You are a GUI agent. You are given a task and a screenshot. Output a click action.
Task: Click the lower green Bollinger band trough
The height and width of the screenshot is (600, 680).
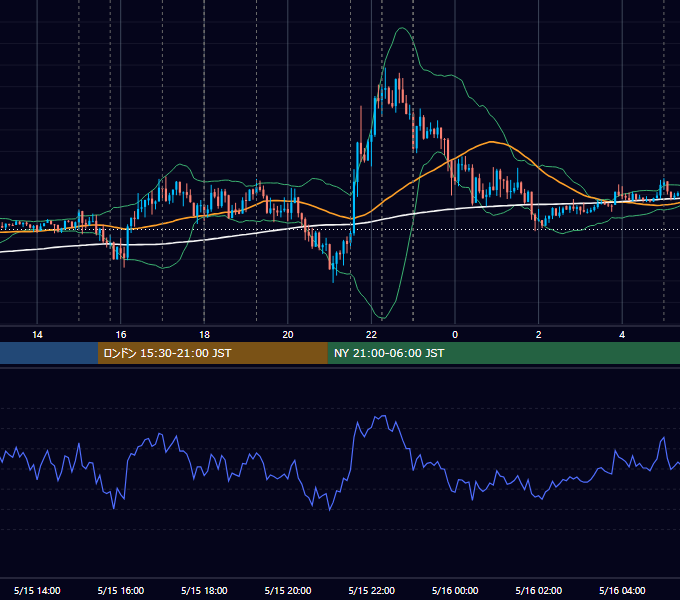[382, 319]
